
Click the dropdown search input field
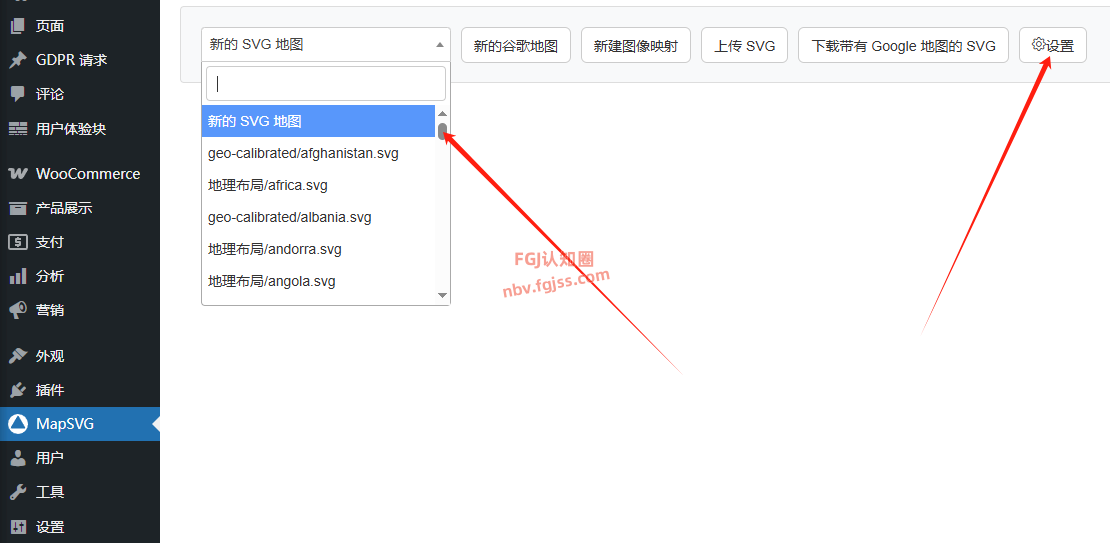[x=326, y=84]
